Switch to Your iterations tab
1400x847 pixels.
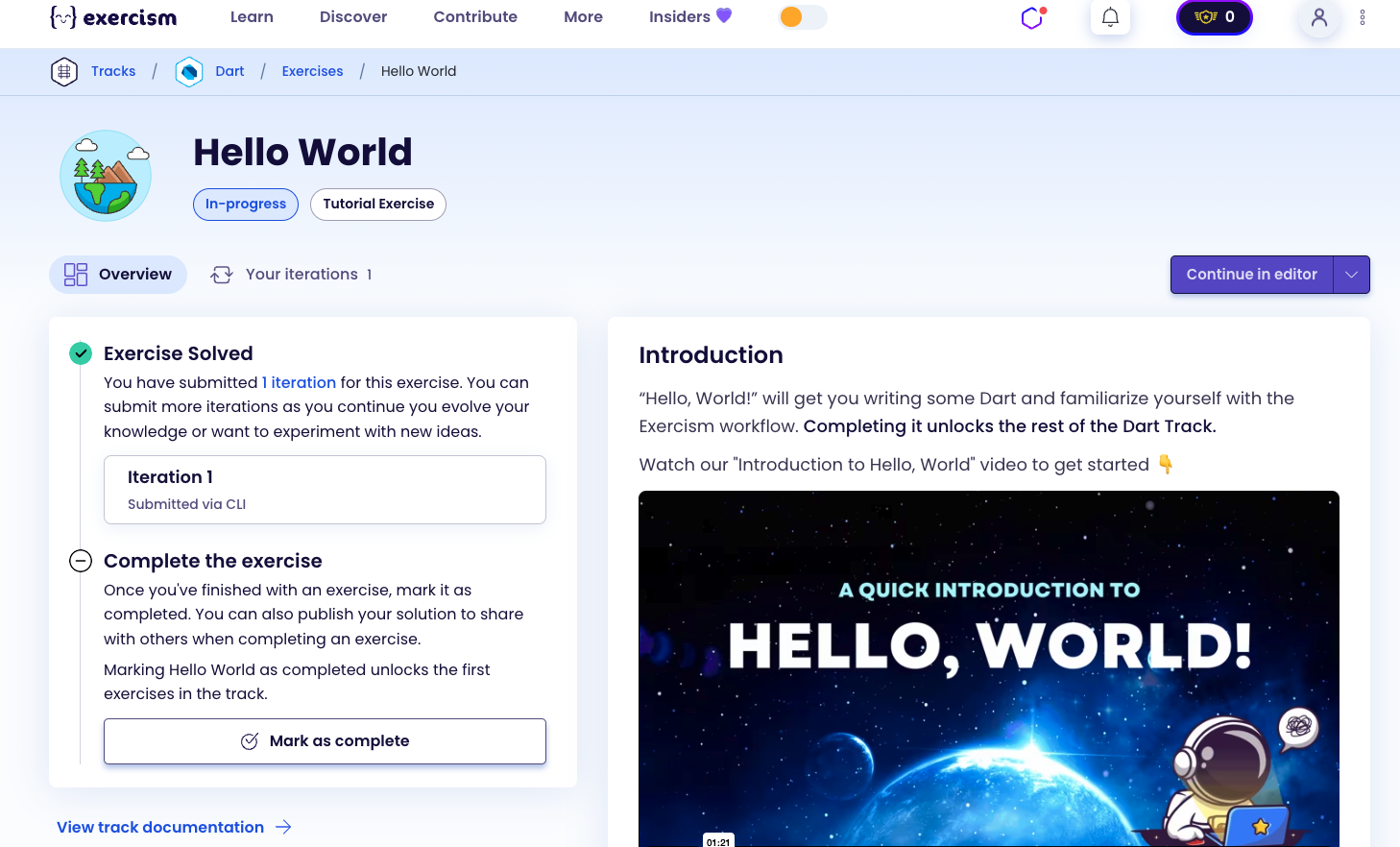(x=291, y=275)
